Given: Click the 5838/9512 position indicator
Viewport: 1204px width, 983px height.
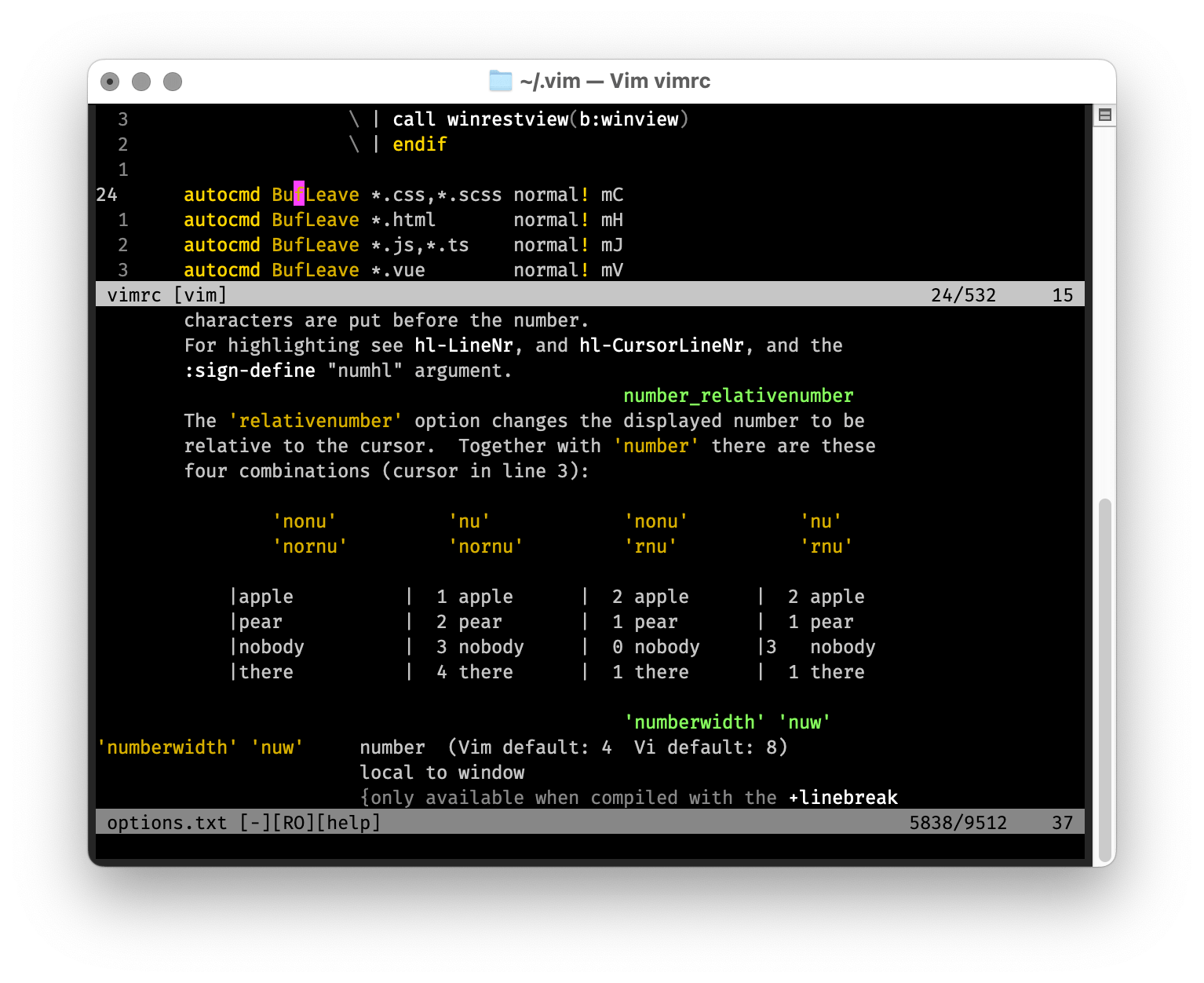Looking at the screenshot, I should 959,822.
